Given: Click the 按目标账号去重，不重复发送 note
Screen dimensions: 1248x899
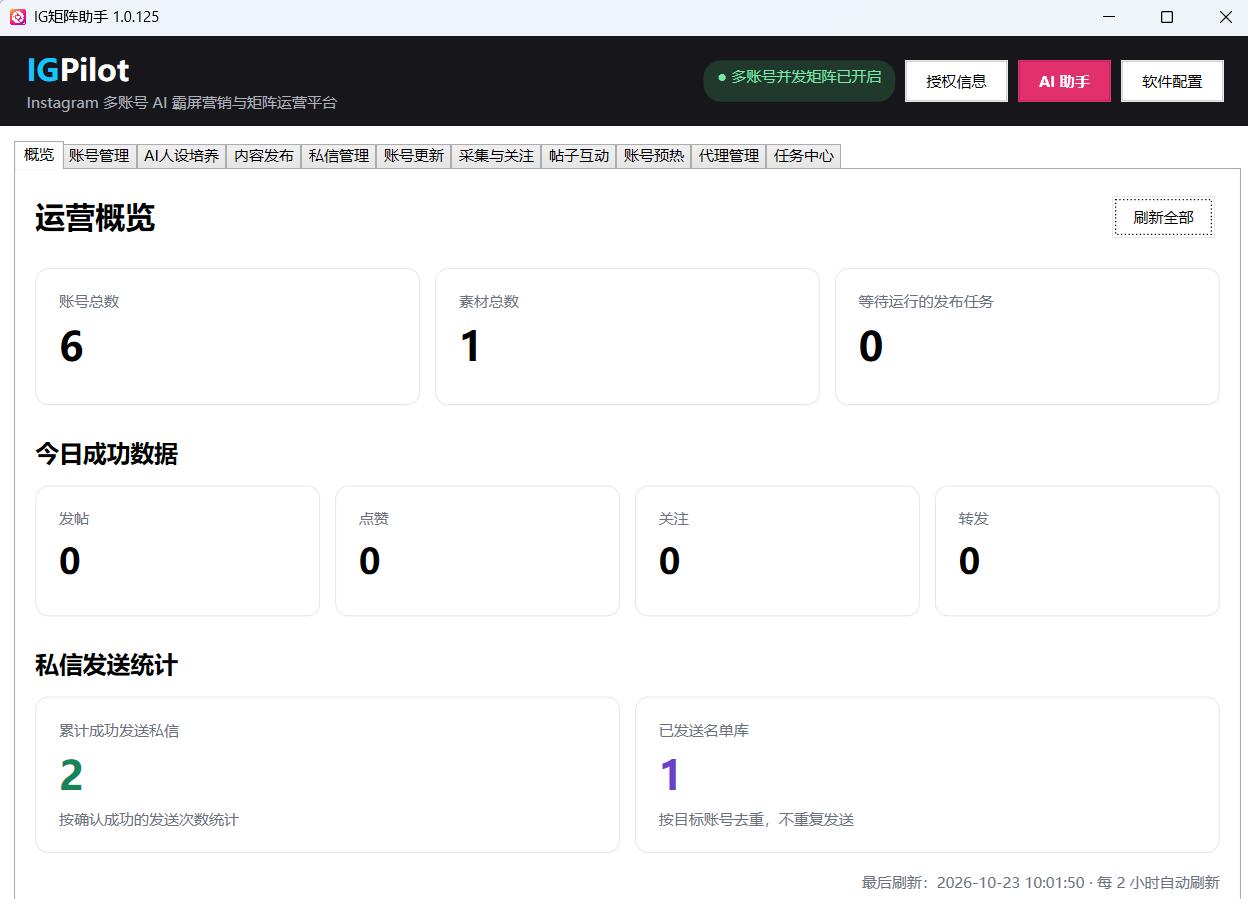Looking at the screenshot, I should [x=756, y=820].
